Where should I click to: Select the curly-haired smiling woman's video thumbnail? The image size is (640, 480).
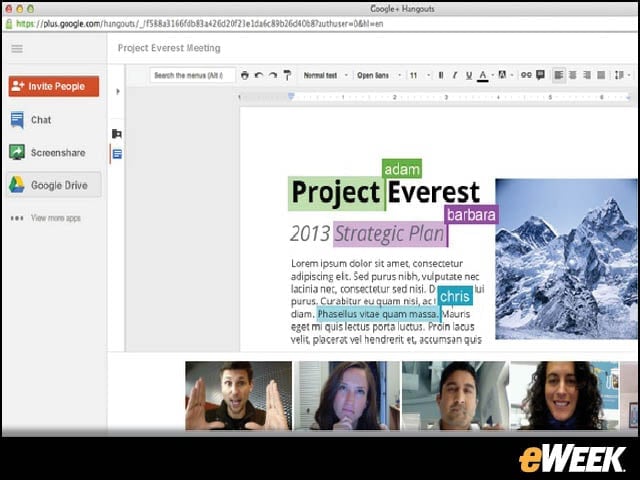[x=564, y=396]
